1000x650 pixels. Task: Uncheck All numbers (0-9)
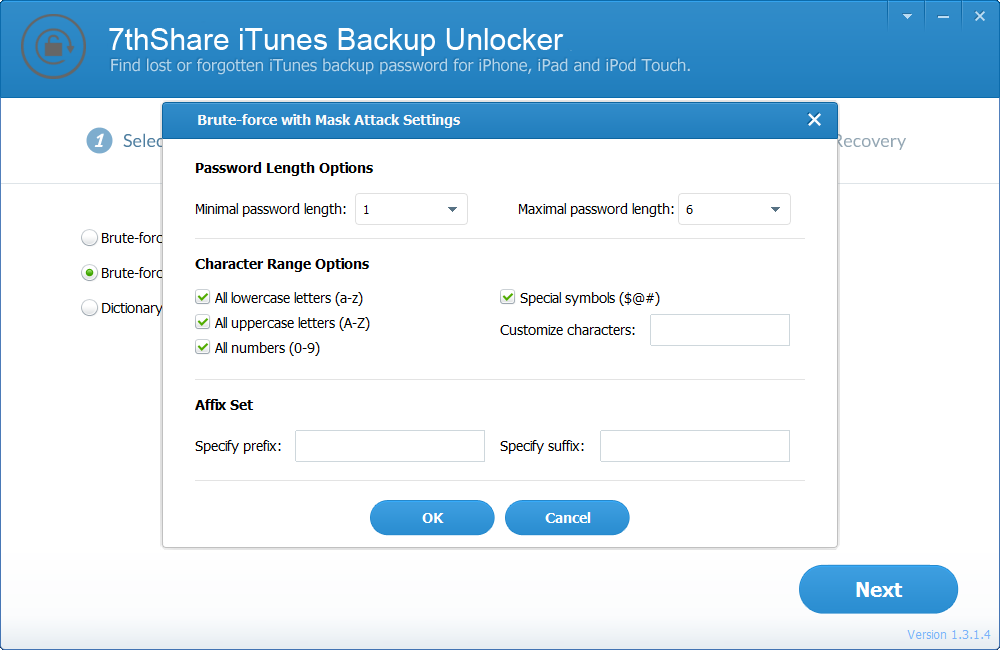[x=203, y=347]
